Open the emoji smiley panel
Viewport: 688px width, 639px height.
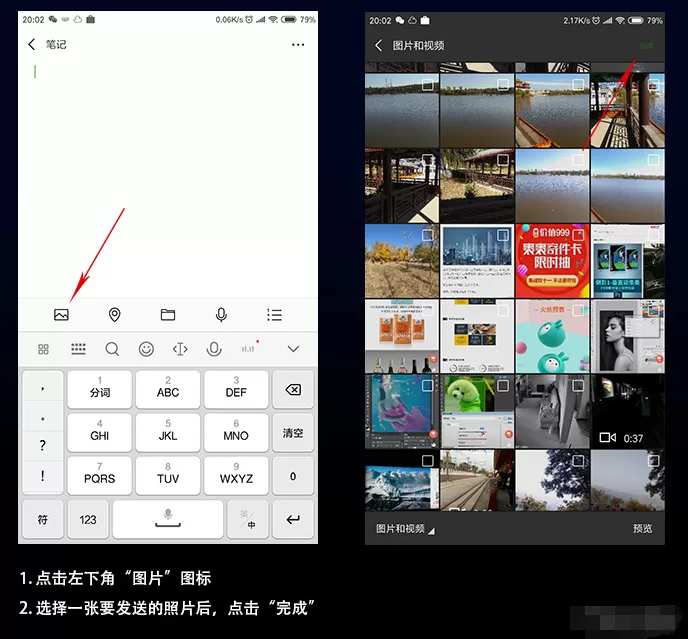pos(146,349)
